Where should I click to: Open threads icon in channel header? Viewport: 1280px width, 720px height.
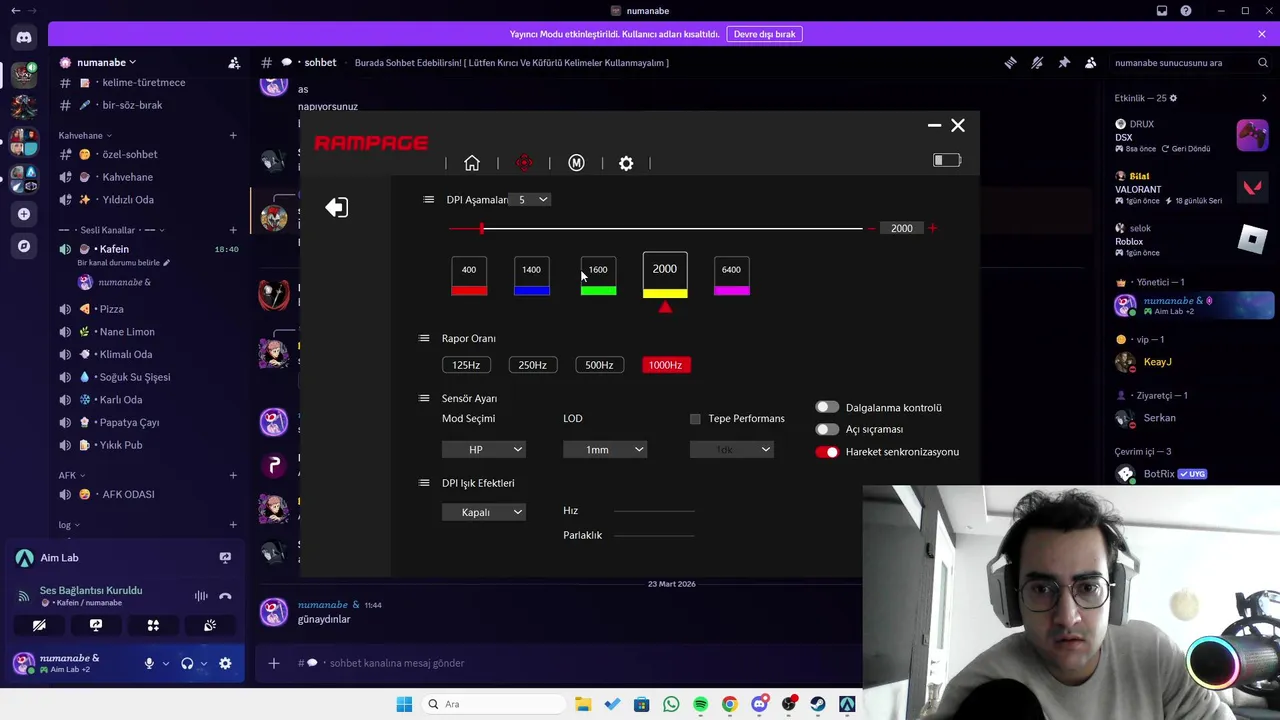click(x=1010, y=62)
